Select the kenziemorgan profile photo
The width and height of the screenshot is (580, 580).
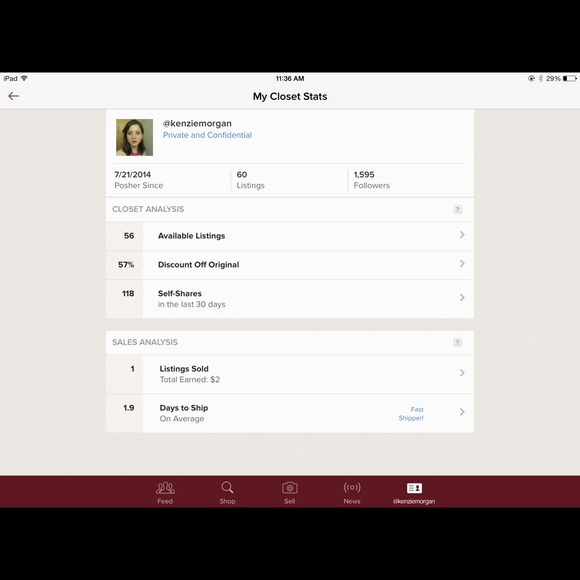coord(134,137)
